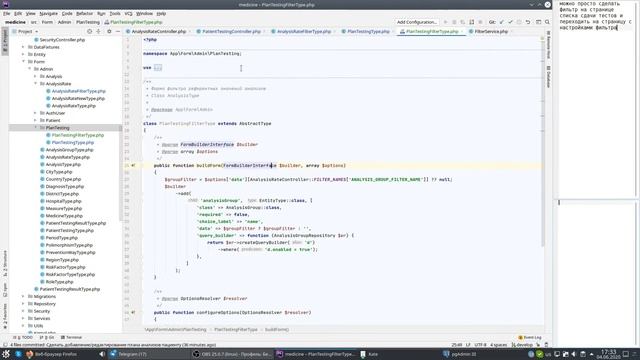Switch to PlanTestingType.php editor tab
The image size is (640, 360).
pos(368,31)
